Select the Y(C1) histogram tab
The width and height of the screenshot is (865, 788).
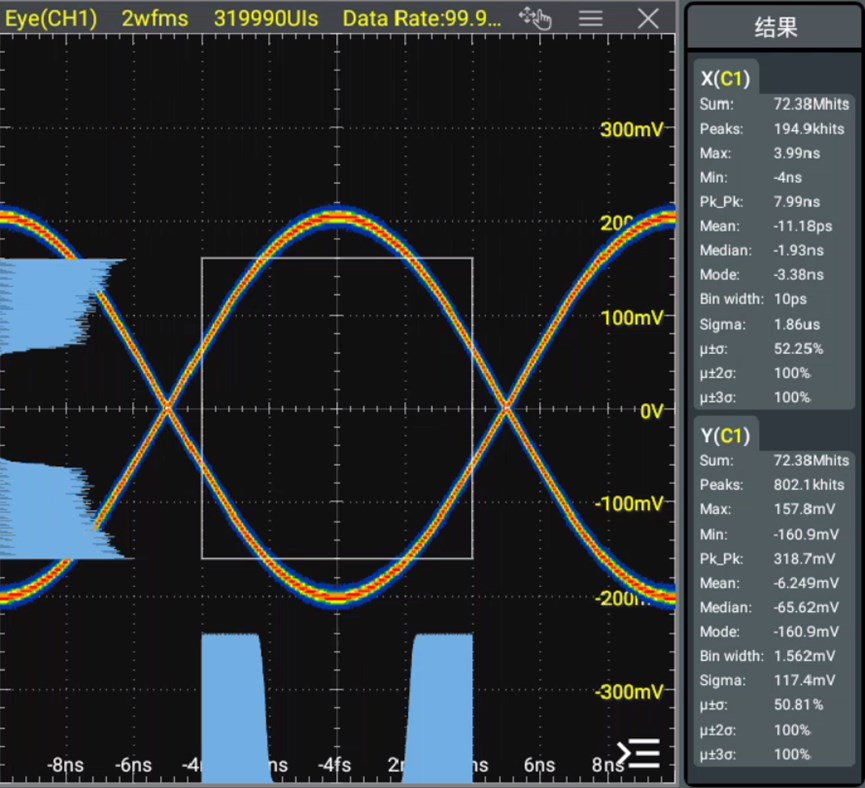725,435
